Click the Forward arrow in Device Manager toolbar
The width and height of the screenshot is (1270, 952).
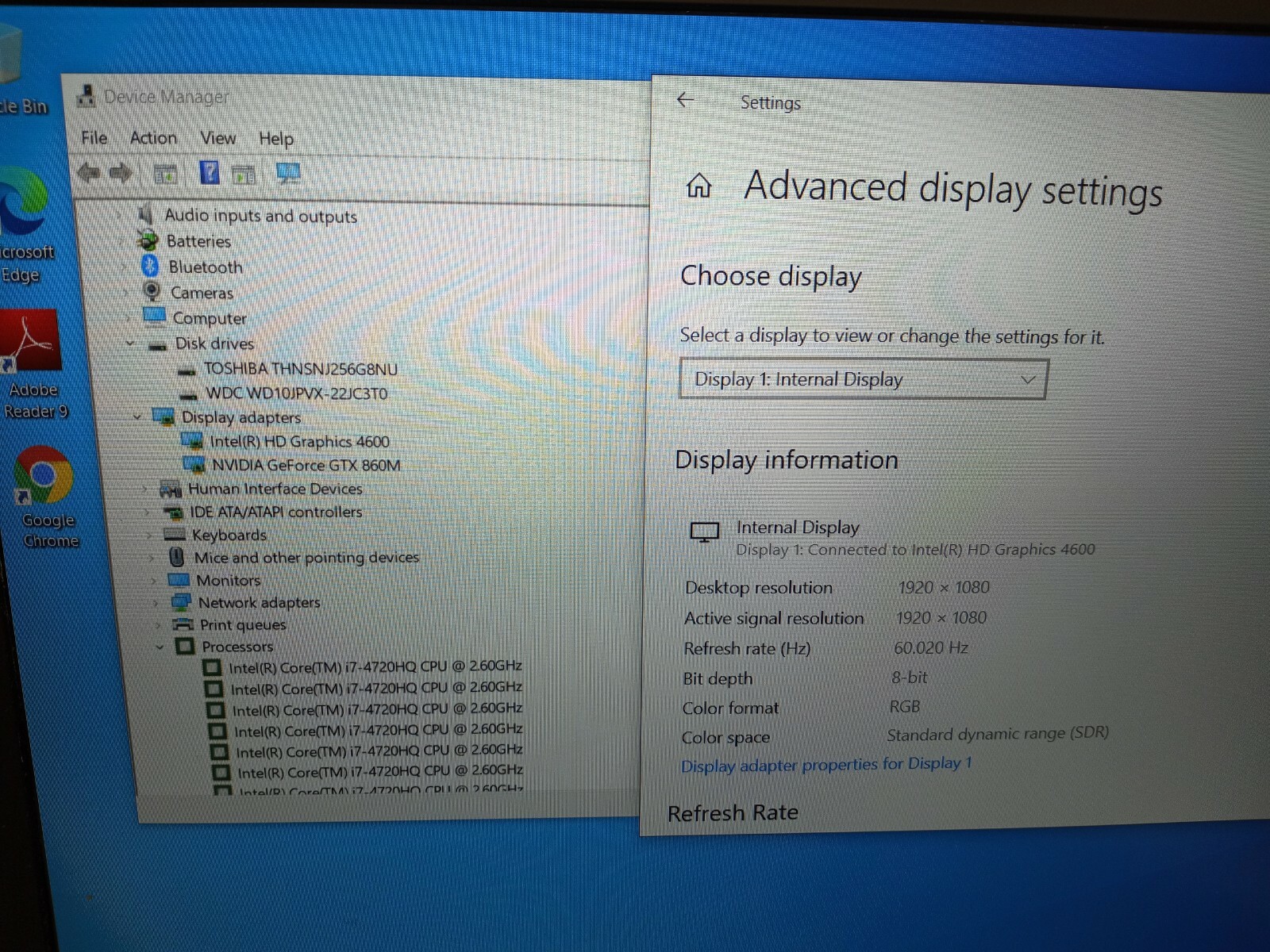coord(120,172)
